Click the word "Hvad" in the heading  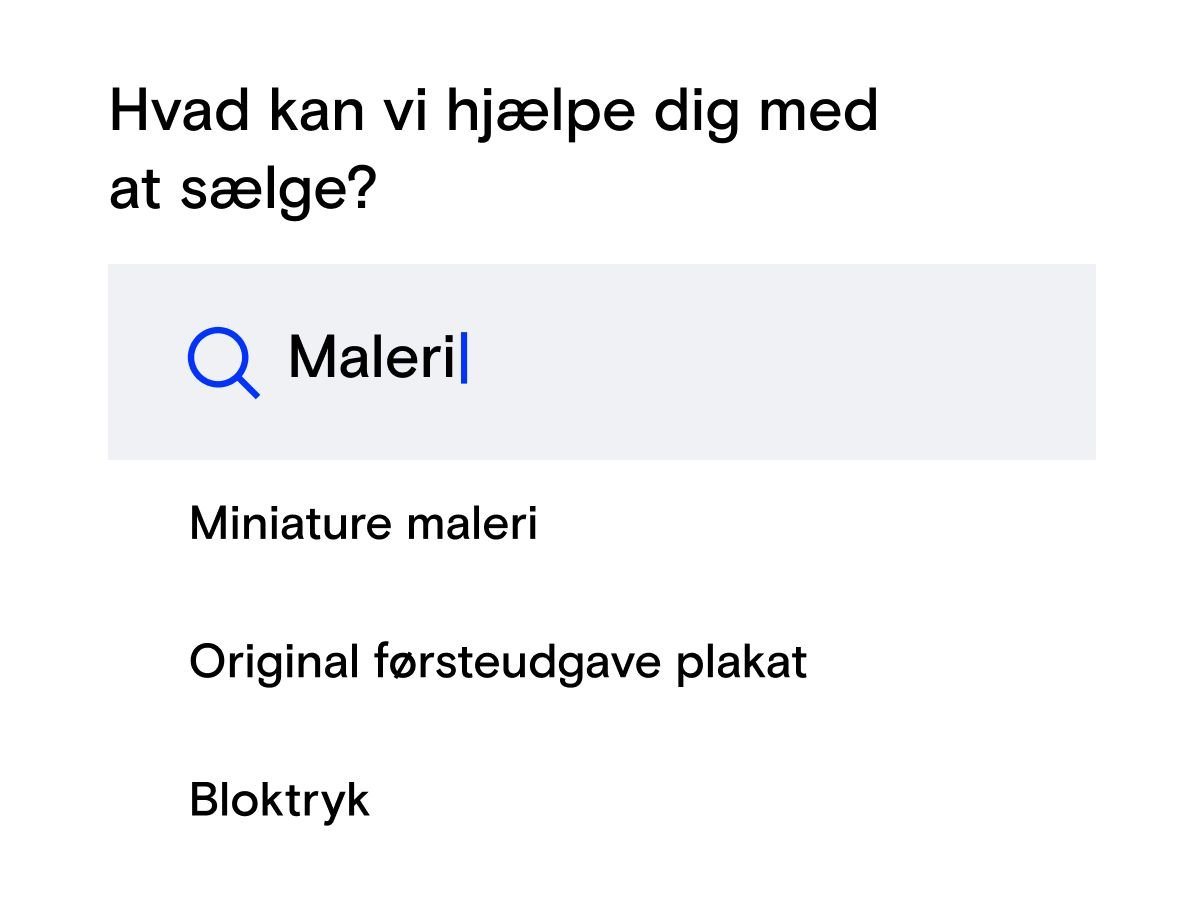(178, 111)
